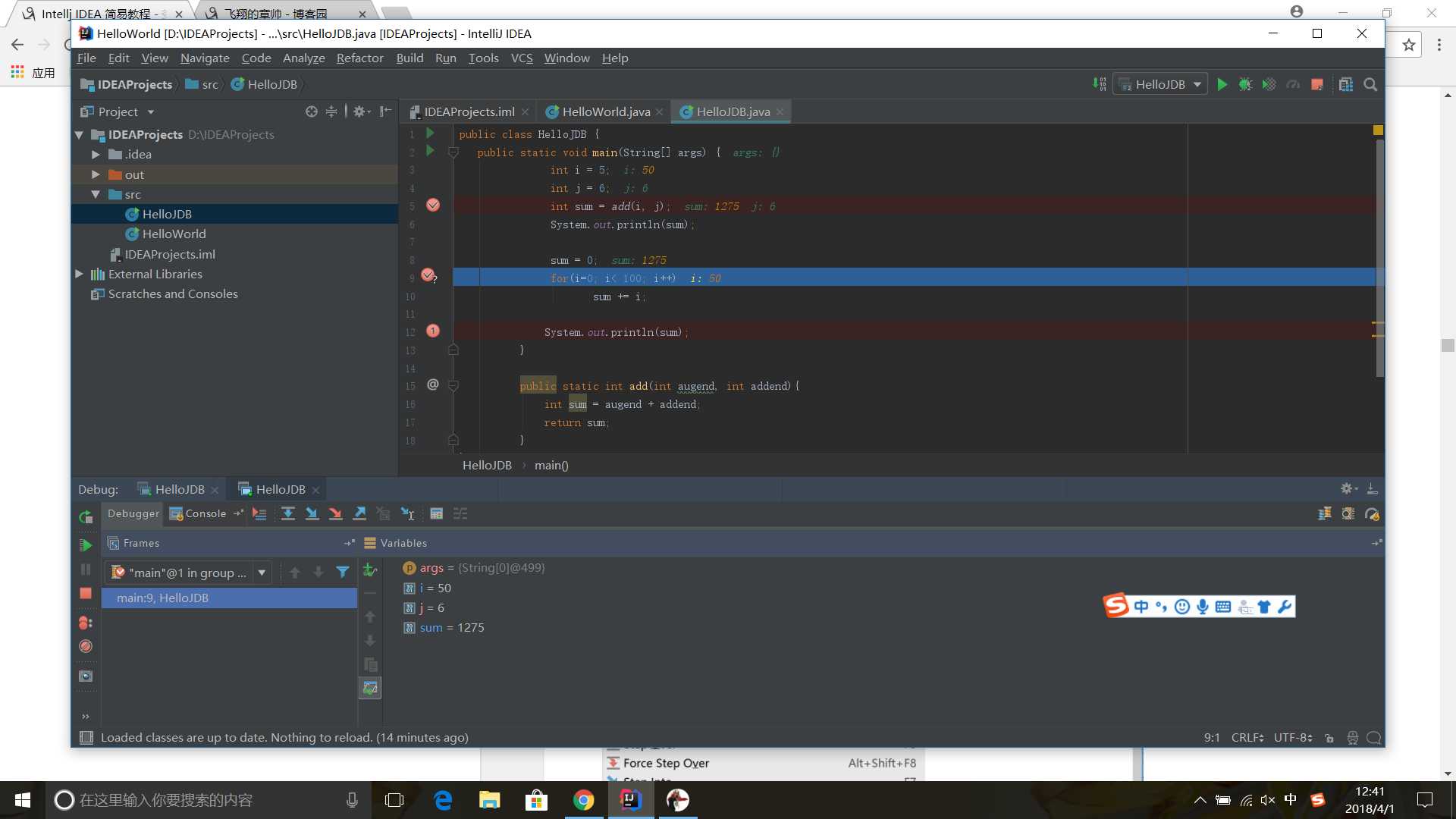Screen dimensions: 1456x819
Task: Expand the out folder
Action: tap(96, 174)
